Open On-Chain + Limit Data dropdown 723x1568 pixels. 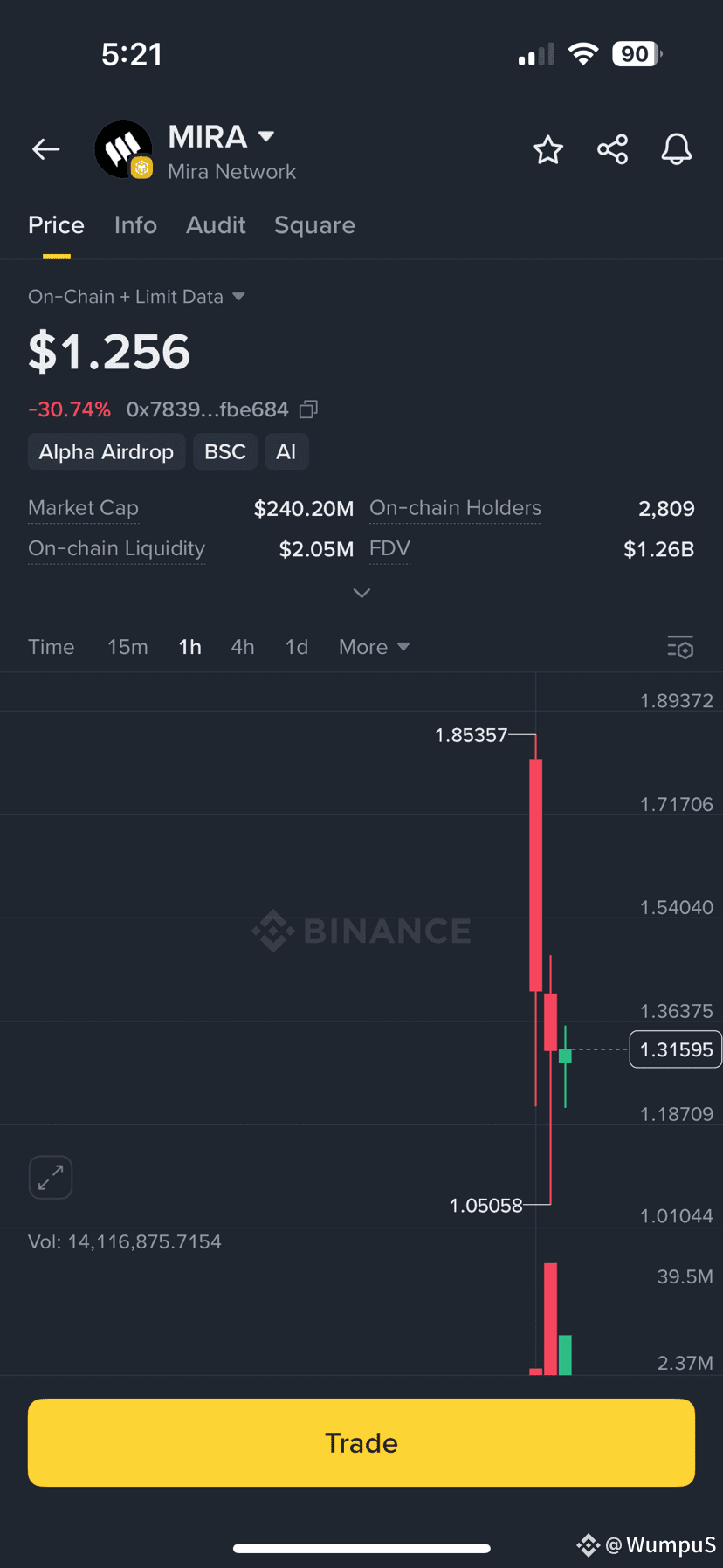tap(136, 297)
